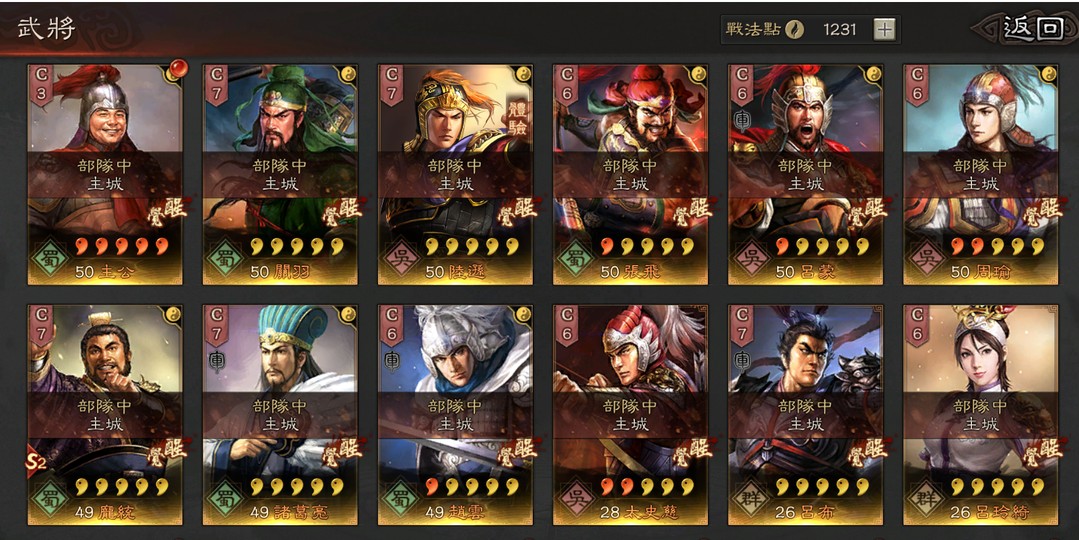Click the S2 season badge on 龐統 card
Image resolution: width=1079 pixels, height=540 pixels.
[x=36, y=463]
